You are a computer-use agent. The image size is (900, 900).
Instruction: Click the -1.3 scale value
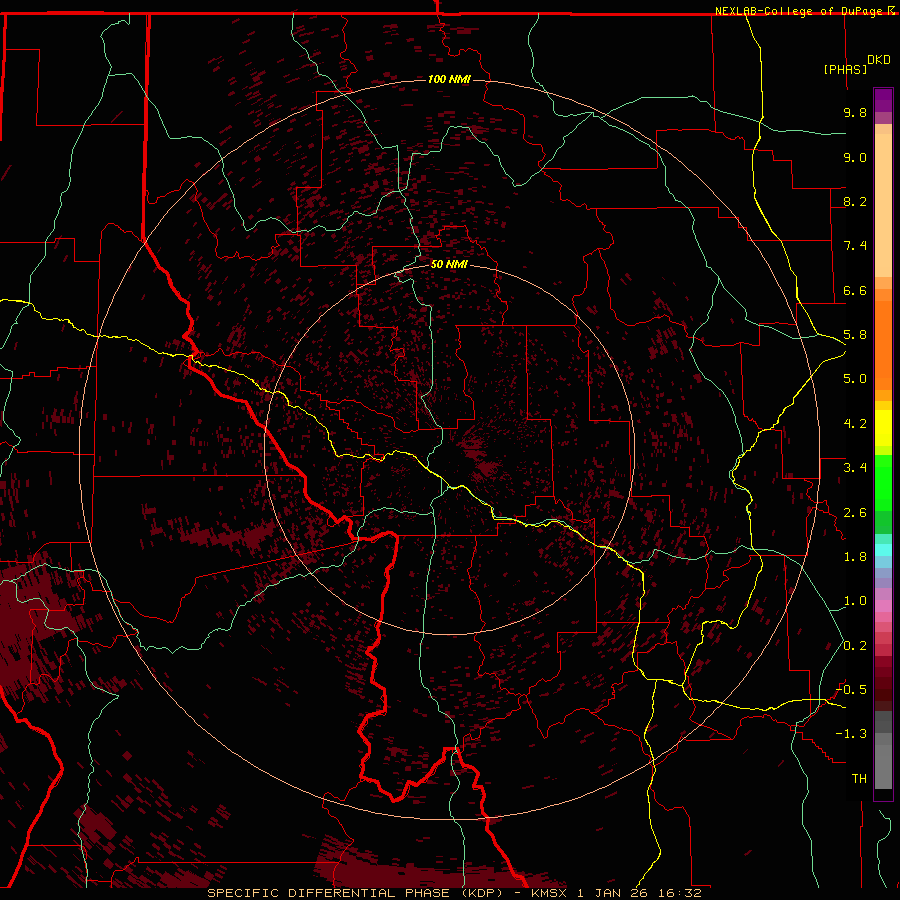tap(851, 734)
